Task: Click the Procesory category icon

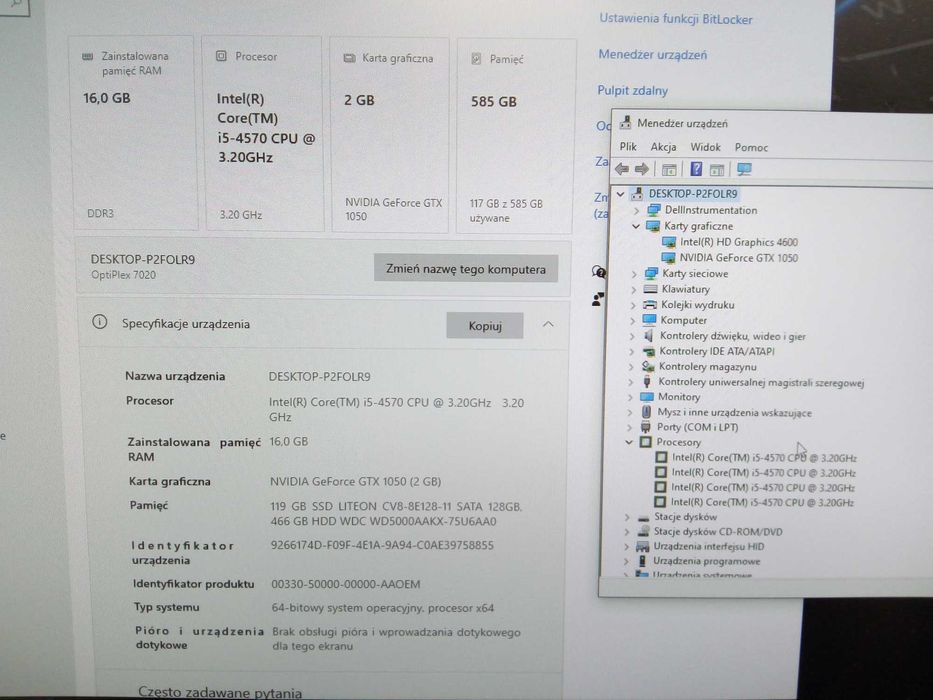Action: [646, 442]
